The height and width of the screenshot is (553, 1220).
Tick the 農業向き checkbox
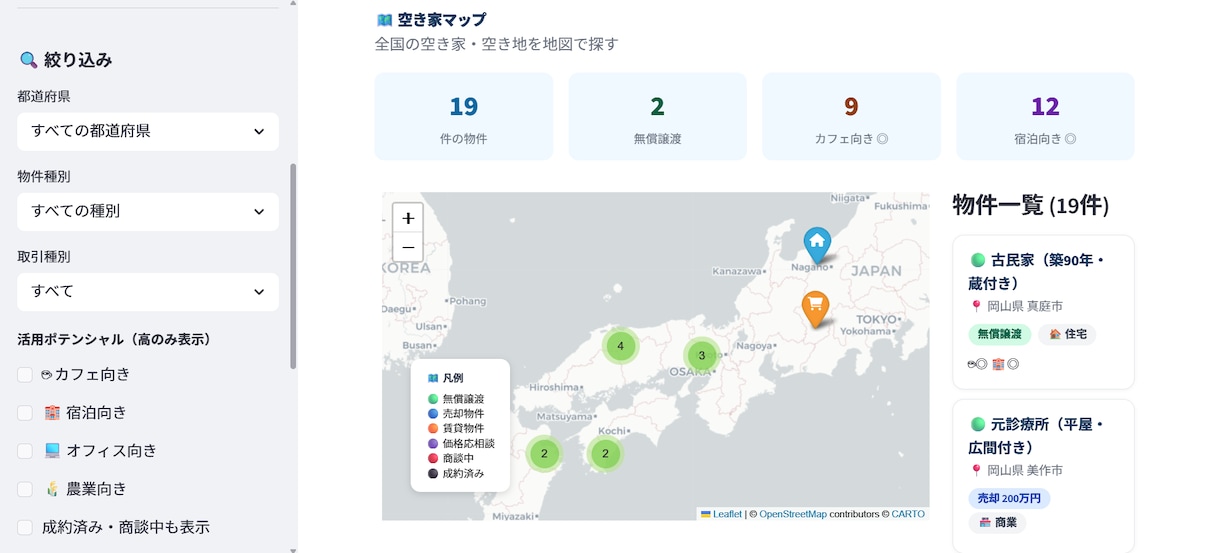(25, 489)
